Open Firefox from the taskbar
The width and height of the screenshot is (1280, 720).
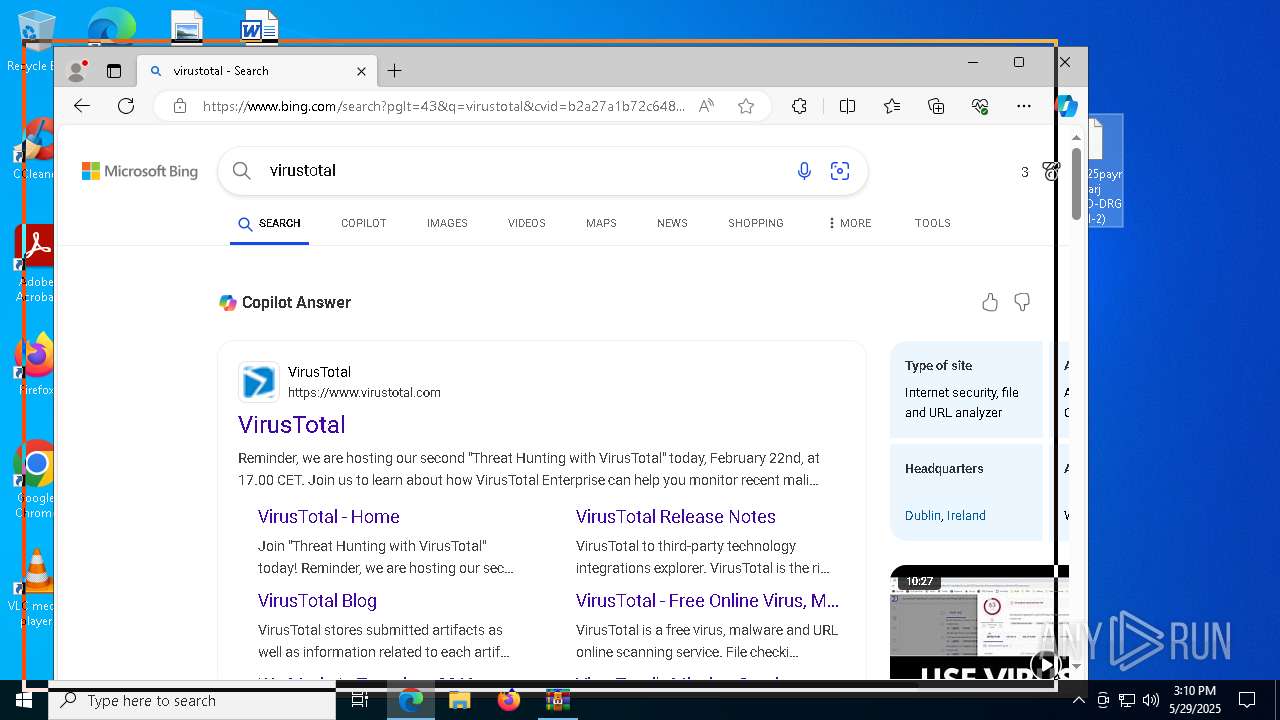click(x=509, y=700)
